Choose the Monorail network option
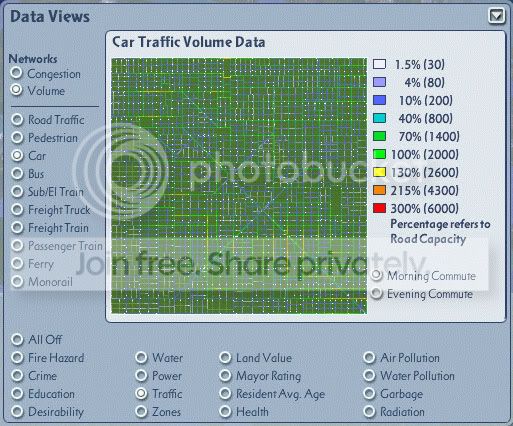The width and height of the screenshot is (513, 426). [17, 281]
